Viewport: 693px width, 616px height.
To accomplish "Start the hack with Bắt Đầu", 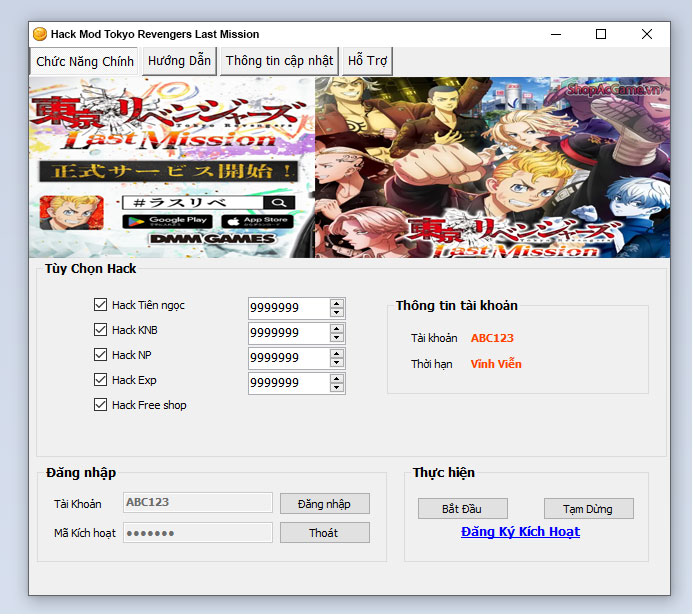I will pyautogui.click(x=463, y=509).
